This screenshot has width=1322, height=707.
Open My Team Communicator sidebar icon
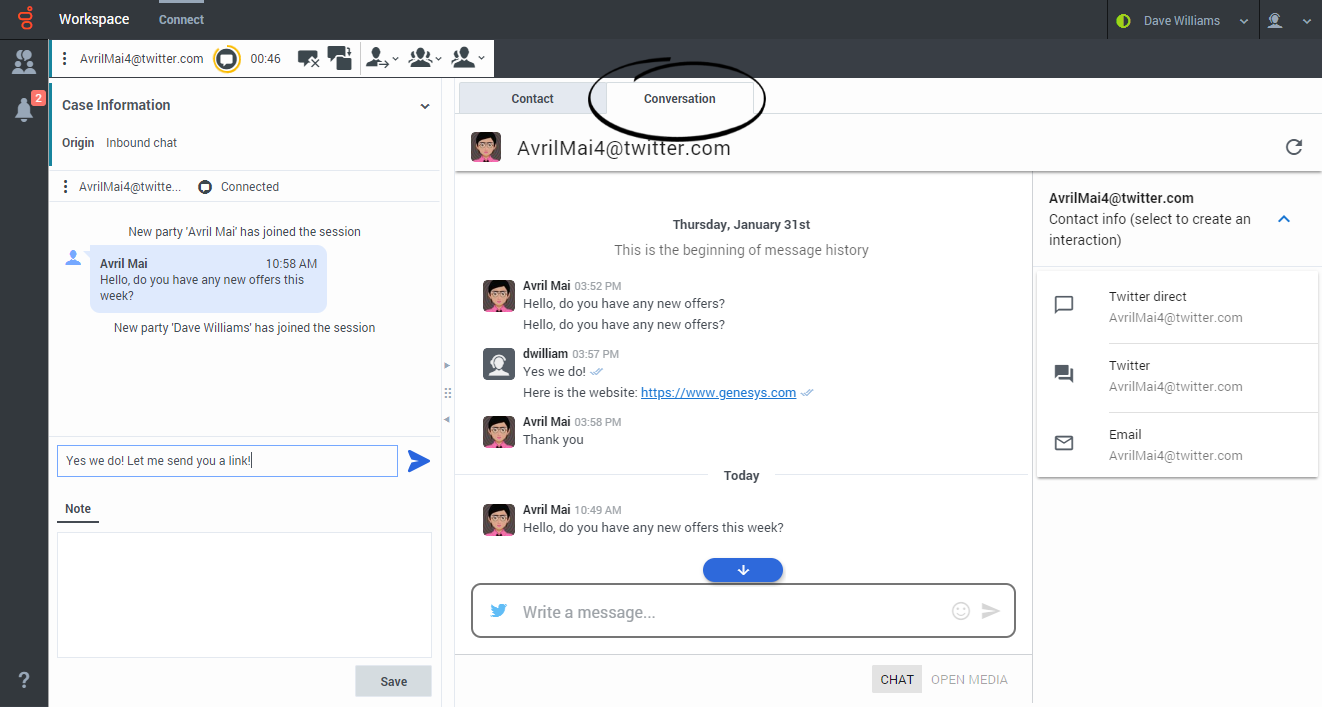(24, 62)
